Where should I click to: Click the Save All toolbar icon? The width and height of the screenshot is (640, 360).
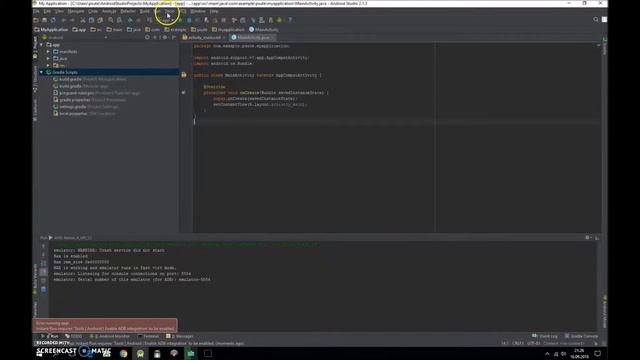click(x=44, y=20)
